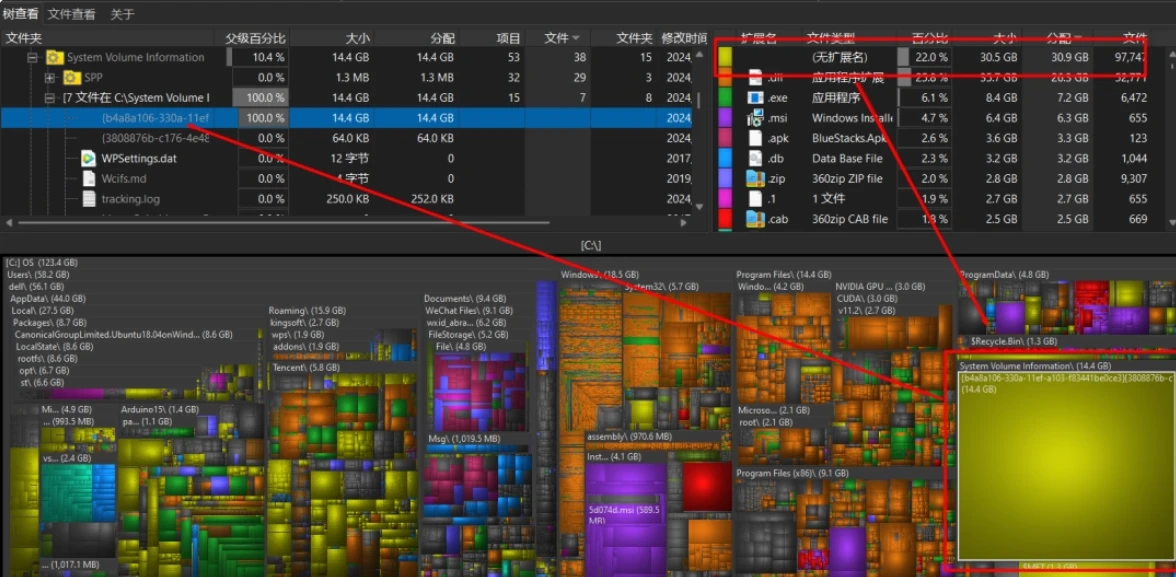Viewport: 1176px width, 577px height.
Task: Click the .db Data Base File icon
Action: click(x=755, y=158)
